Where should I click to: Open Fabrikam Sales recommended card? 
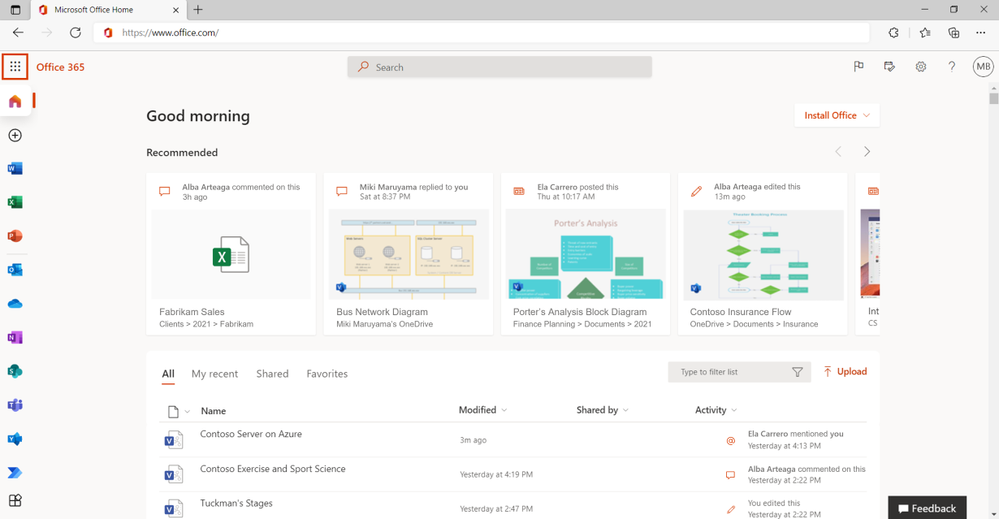pyautogui.click(x=231, y=254)
